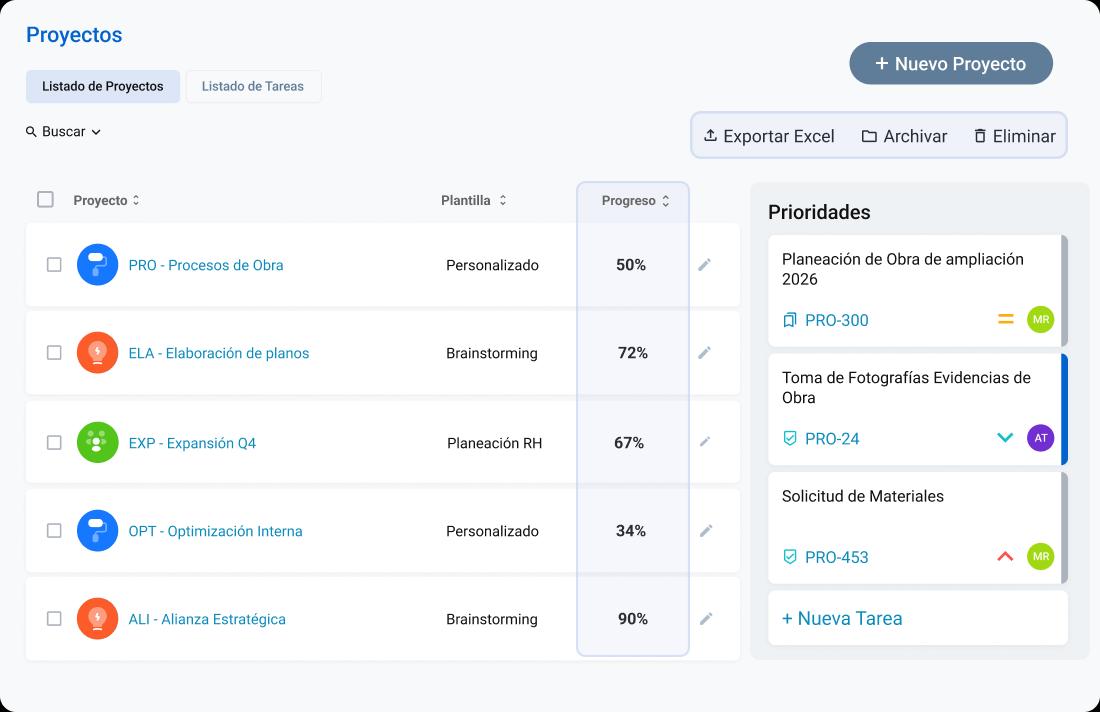Click the blue OPT project icon

click(x=98, y=530)
